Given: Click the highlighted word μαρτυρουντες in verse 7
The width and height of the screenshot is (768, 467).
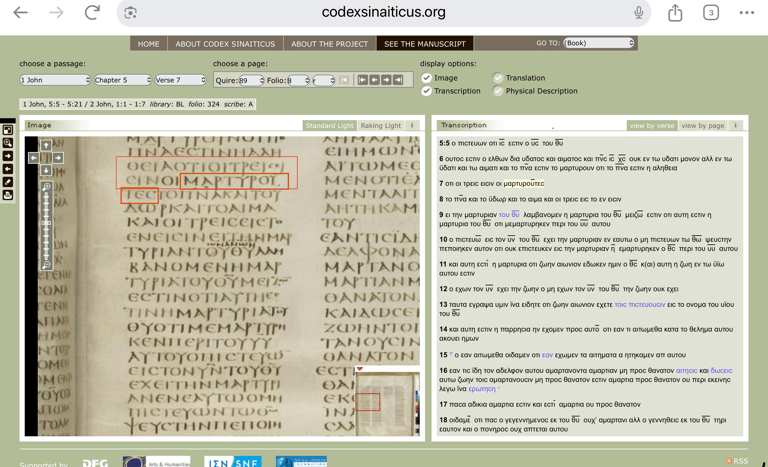Looking at the screenshot, I should point(524,184).
